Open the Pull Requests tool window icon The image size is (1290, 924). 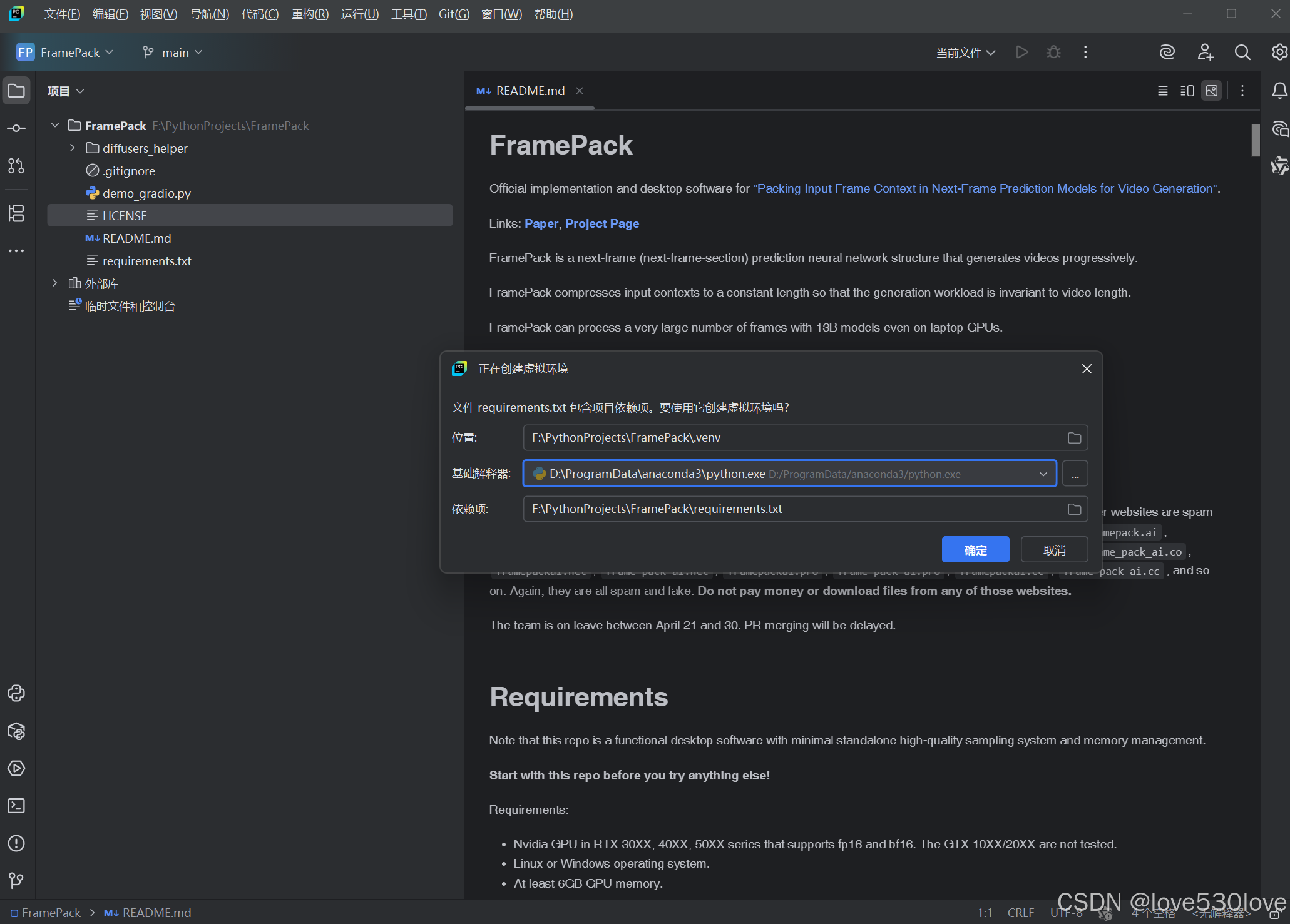(16, 166)
